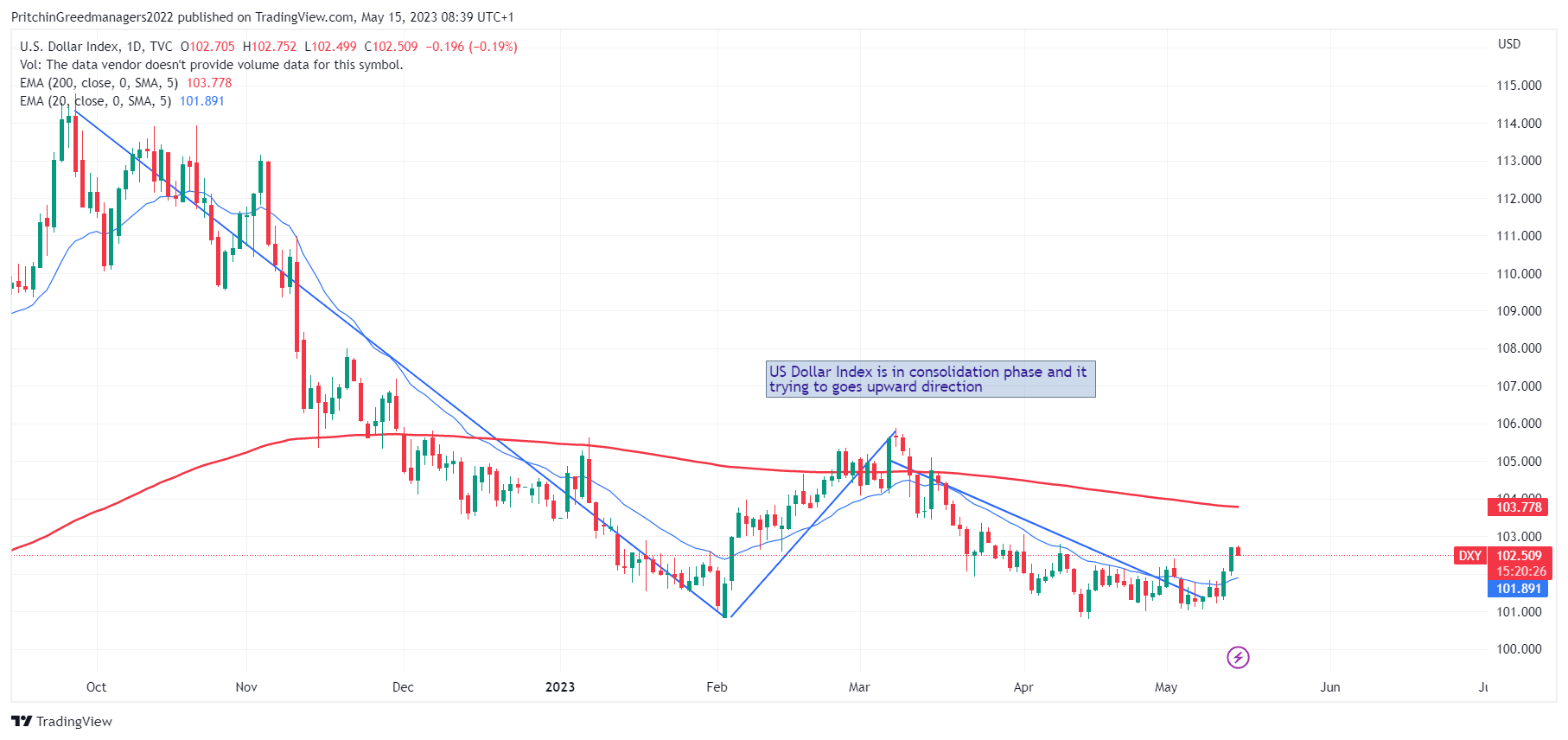
Task: Click the 'Jun' label on the time axis
Action: 1330,687
